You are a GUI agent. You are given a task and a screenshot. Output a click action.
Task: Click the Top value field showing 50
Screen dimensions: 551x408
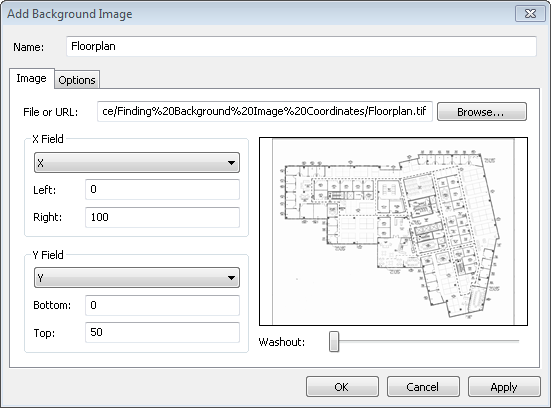[x=162, y=332]
